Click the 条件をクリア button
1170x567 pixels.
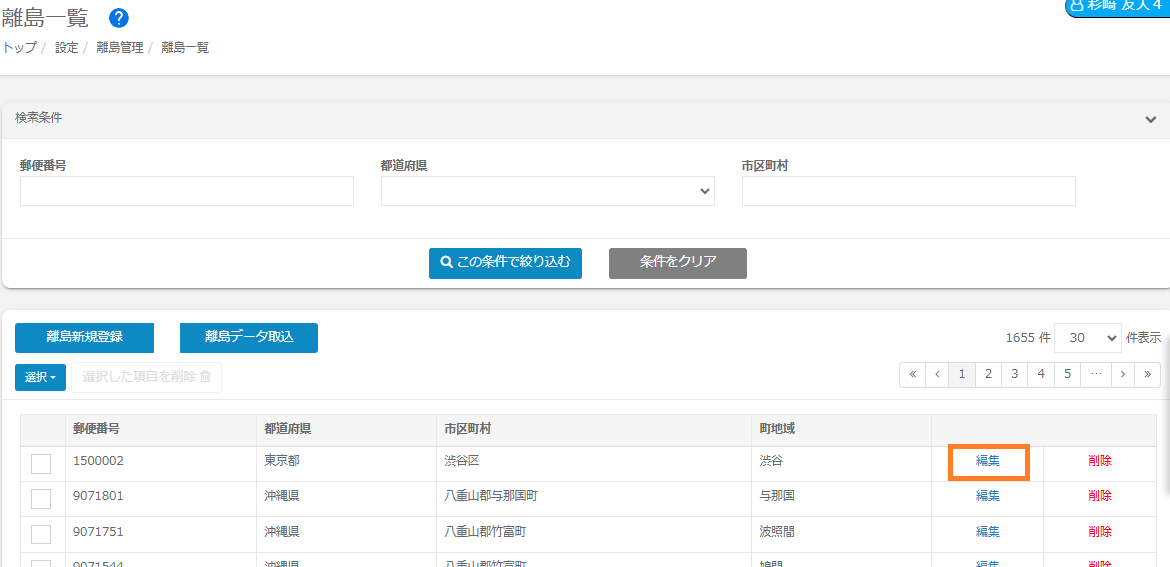pos(677,263)
